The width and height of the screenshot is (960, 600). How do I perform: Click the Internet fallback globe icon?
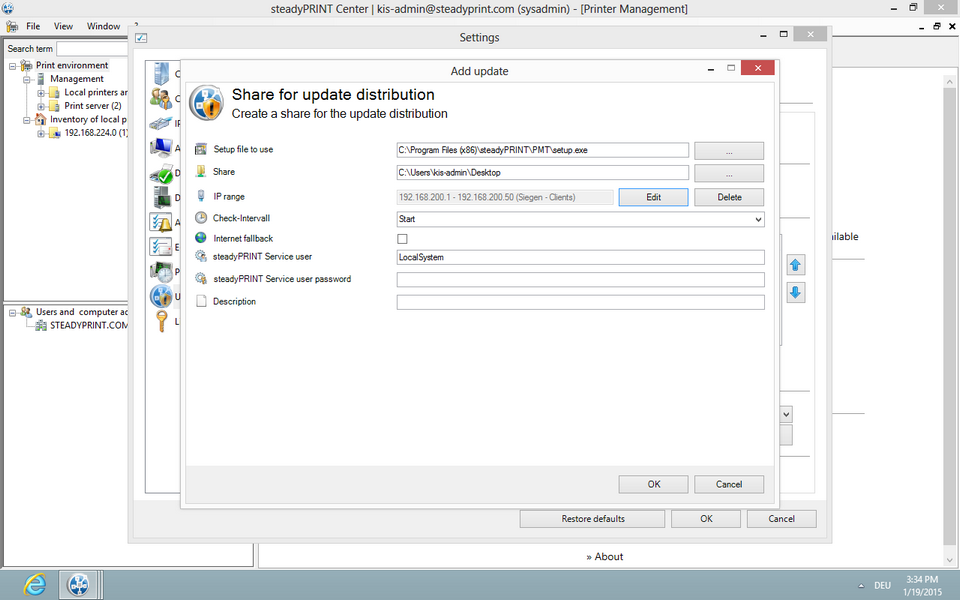(x=201, y=238)
